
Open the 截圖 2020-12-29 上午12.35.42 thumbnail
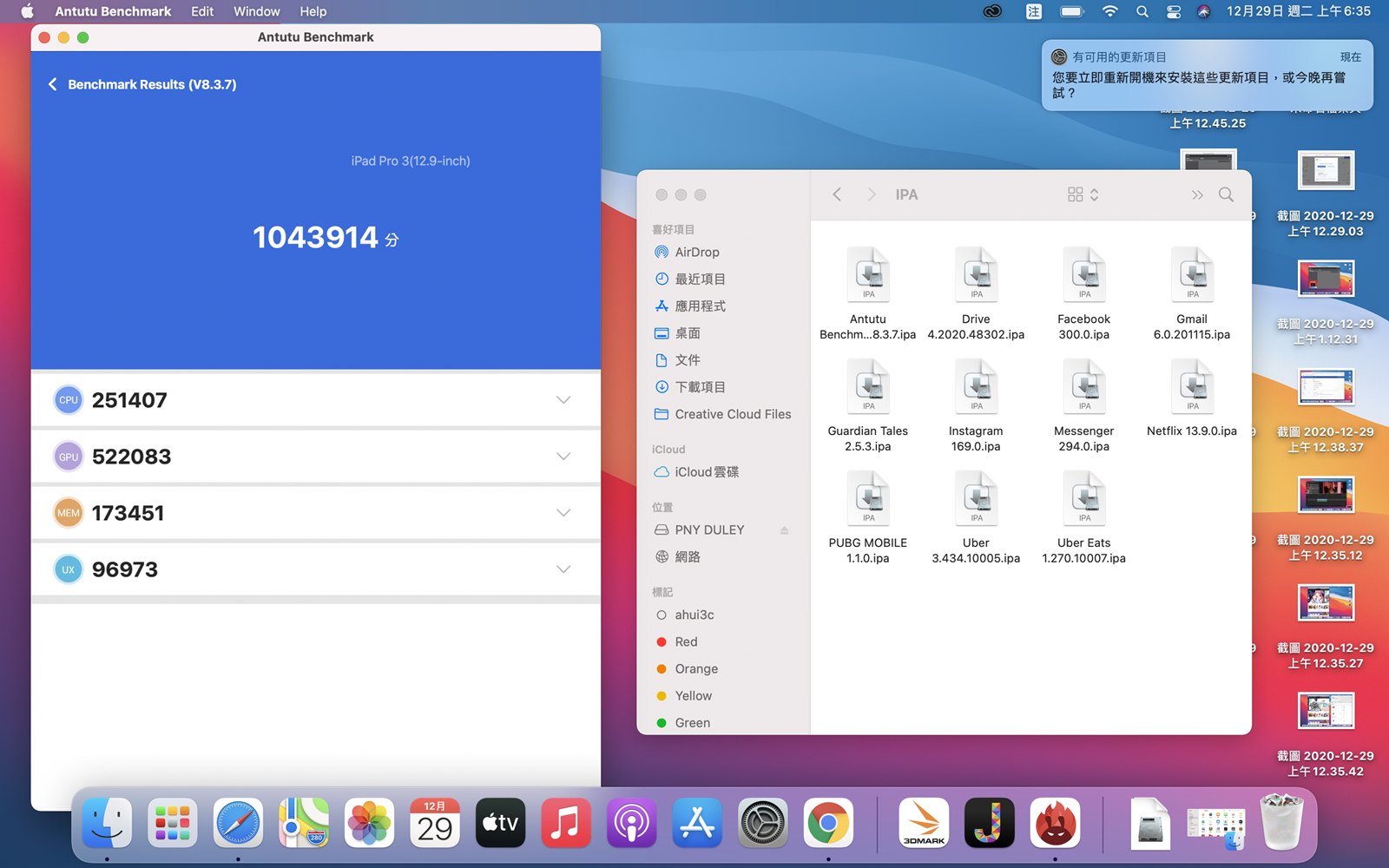pos(1326,710)
